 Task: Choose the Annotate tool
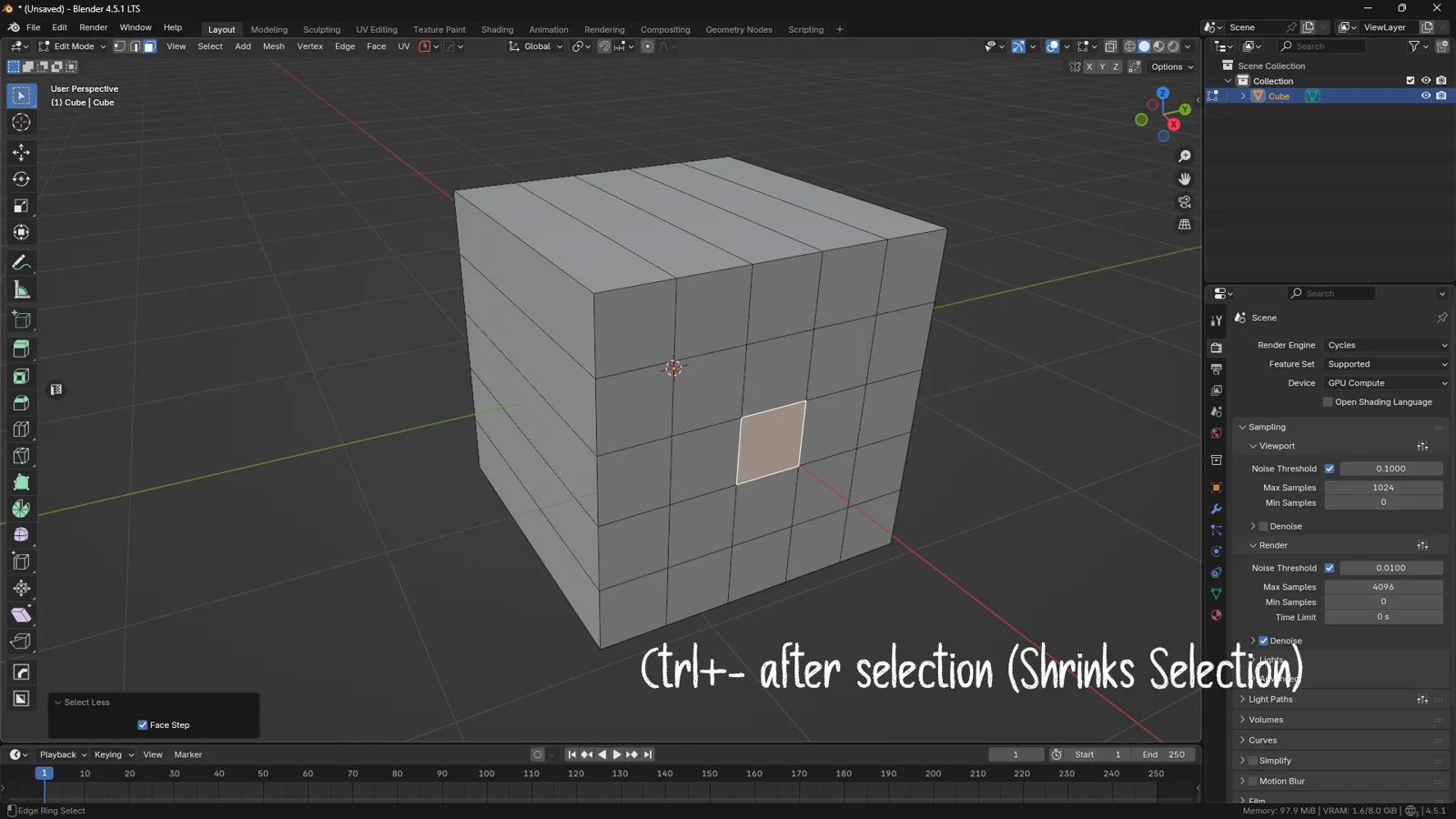21,263
